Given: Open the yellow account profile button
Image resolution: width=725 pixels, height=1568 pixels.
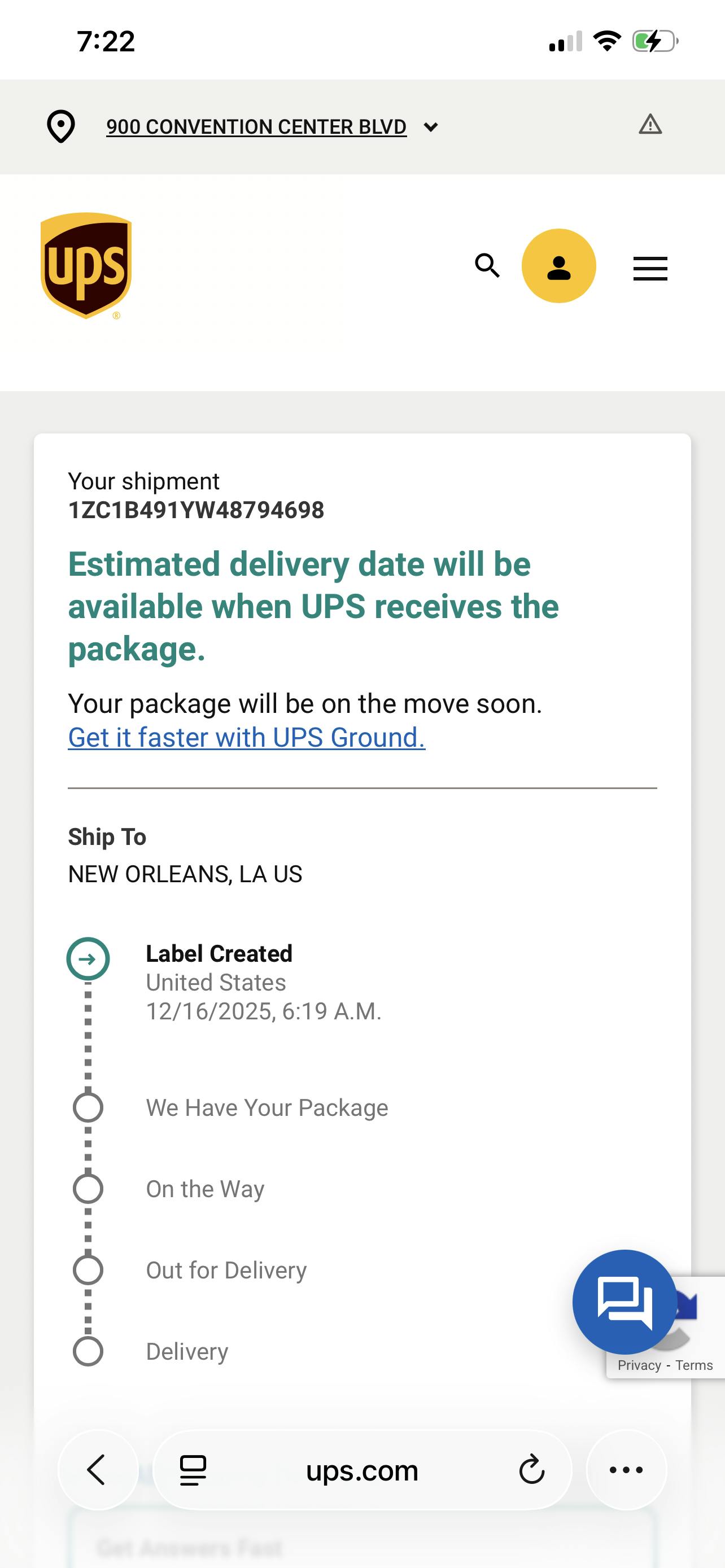Looking at the screenshot, I should point(558,266).
